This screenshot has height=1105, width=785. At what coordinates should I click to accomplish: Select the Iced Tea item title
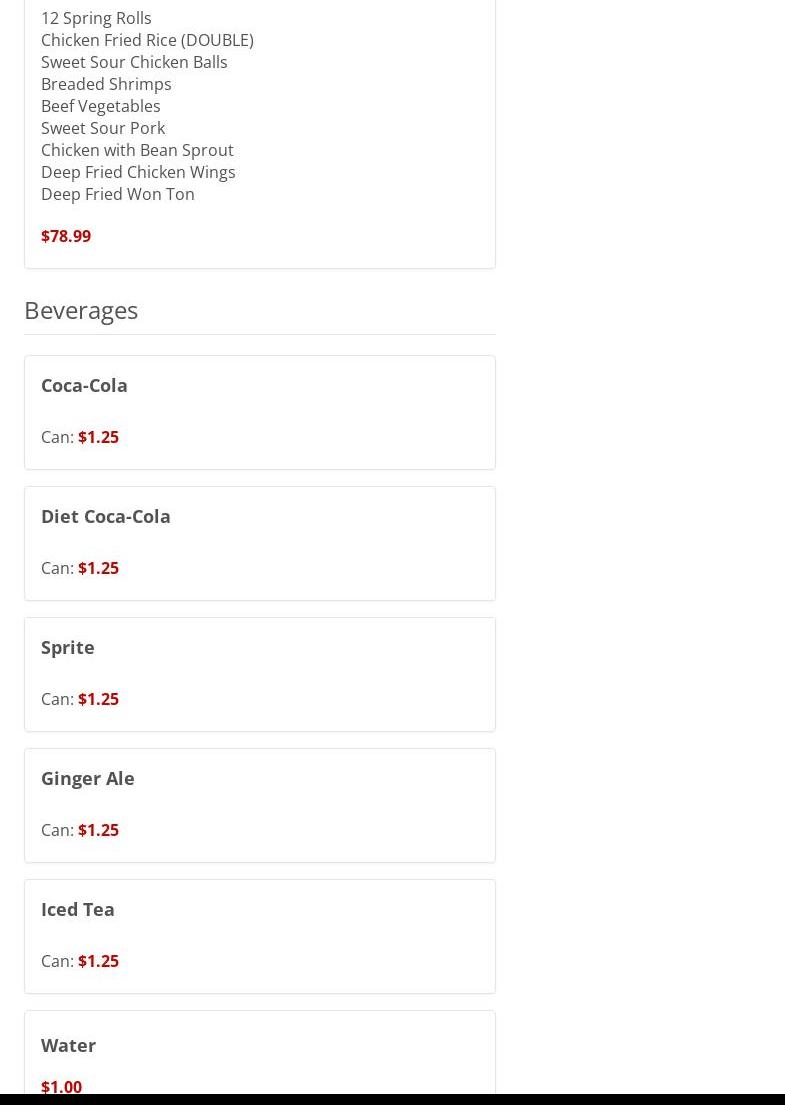tap(77, 909)
